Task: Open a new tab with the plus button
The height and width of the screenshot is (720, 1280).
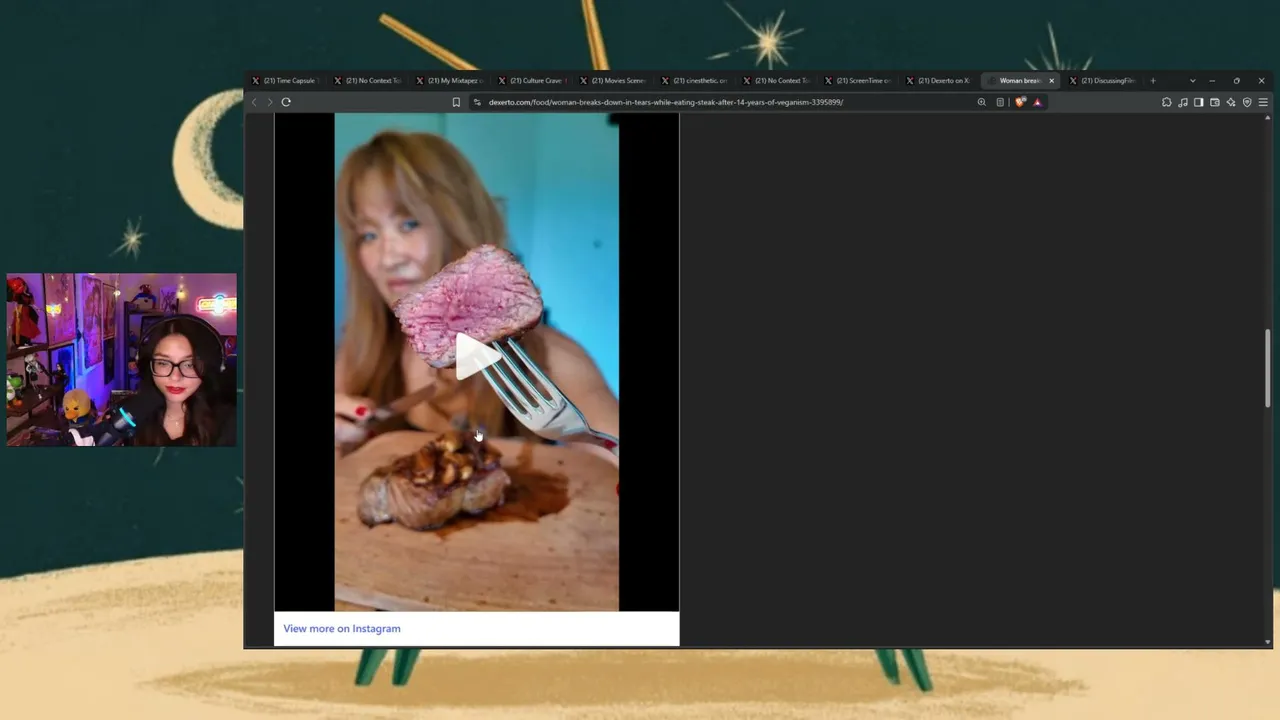Action: coord(1153,81)
